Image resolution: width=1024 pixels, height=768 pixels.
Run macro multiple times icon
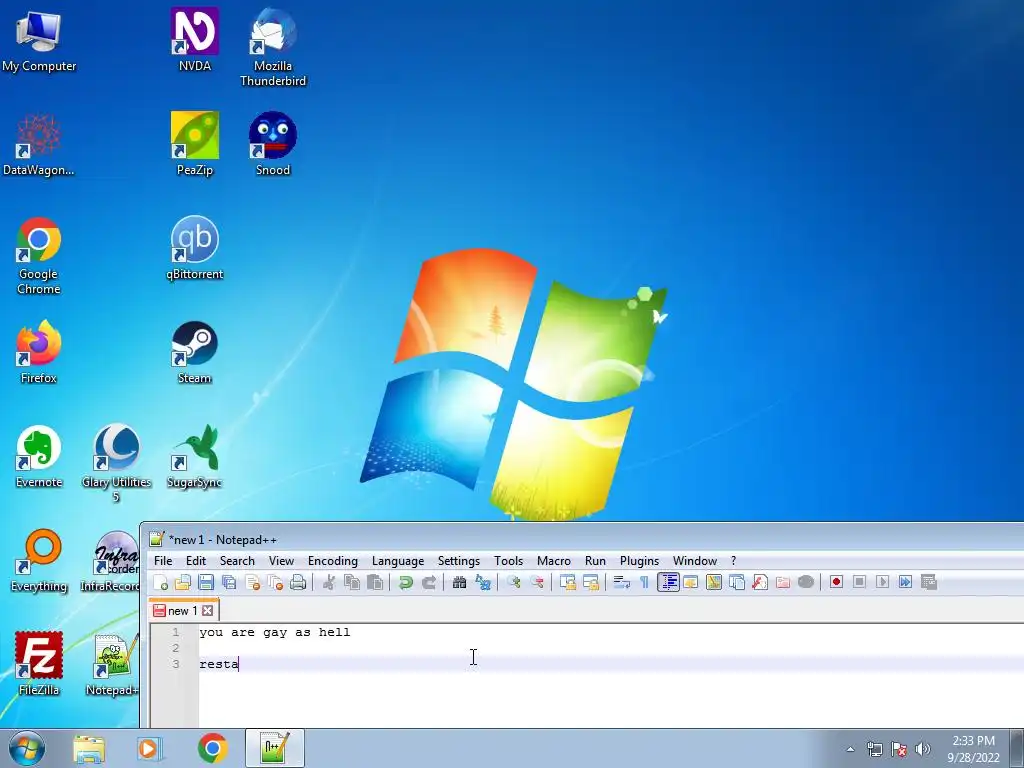click(x=905, y=582)
